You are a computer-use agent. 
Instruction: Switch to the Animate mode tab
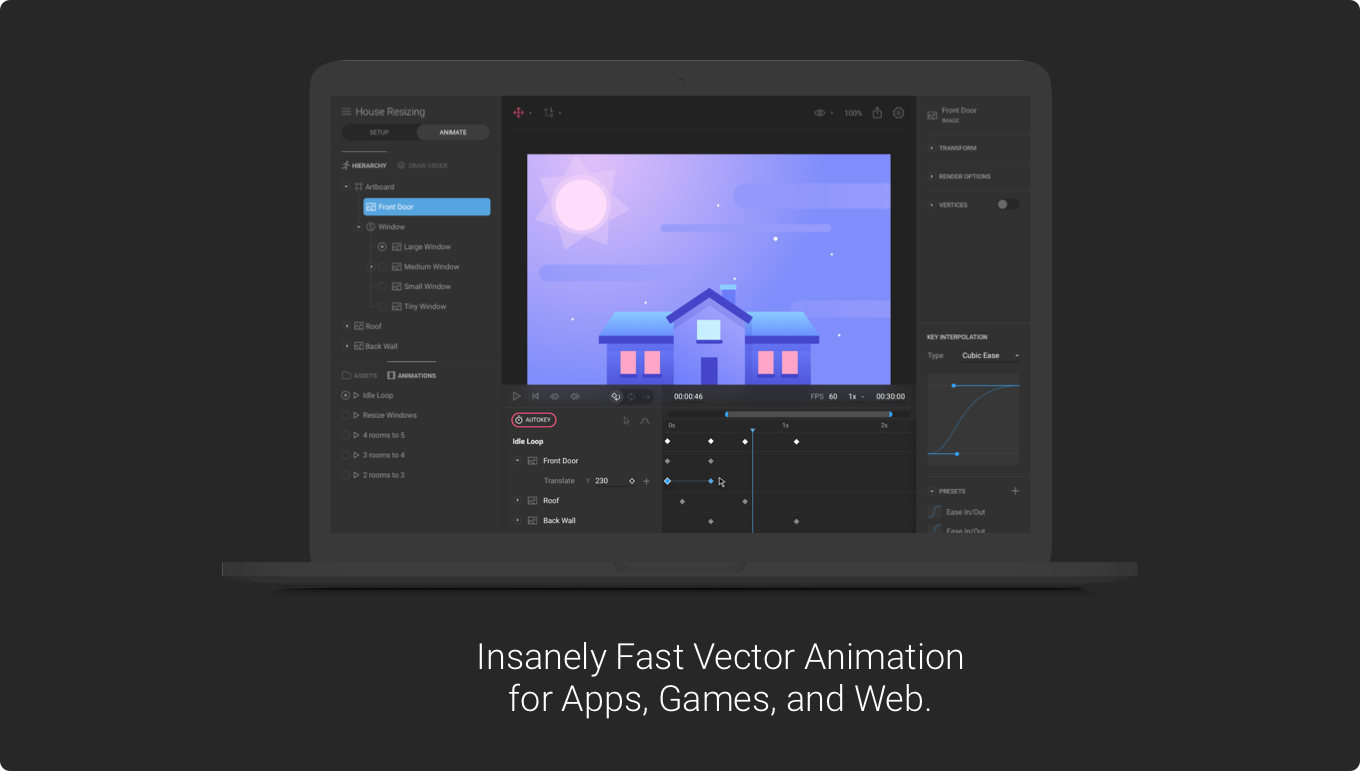click(x=453, y=132)
